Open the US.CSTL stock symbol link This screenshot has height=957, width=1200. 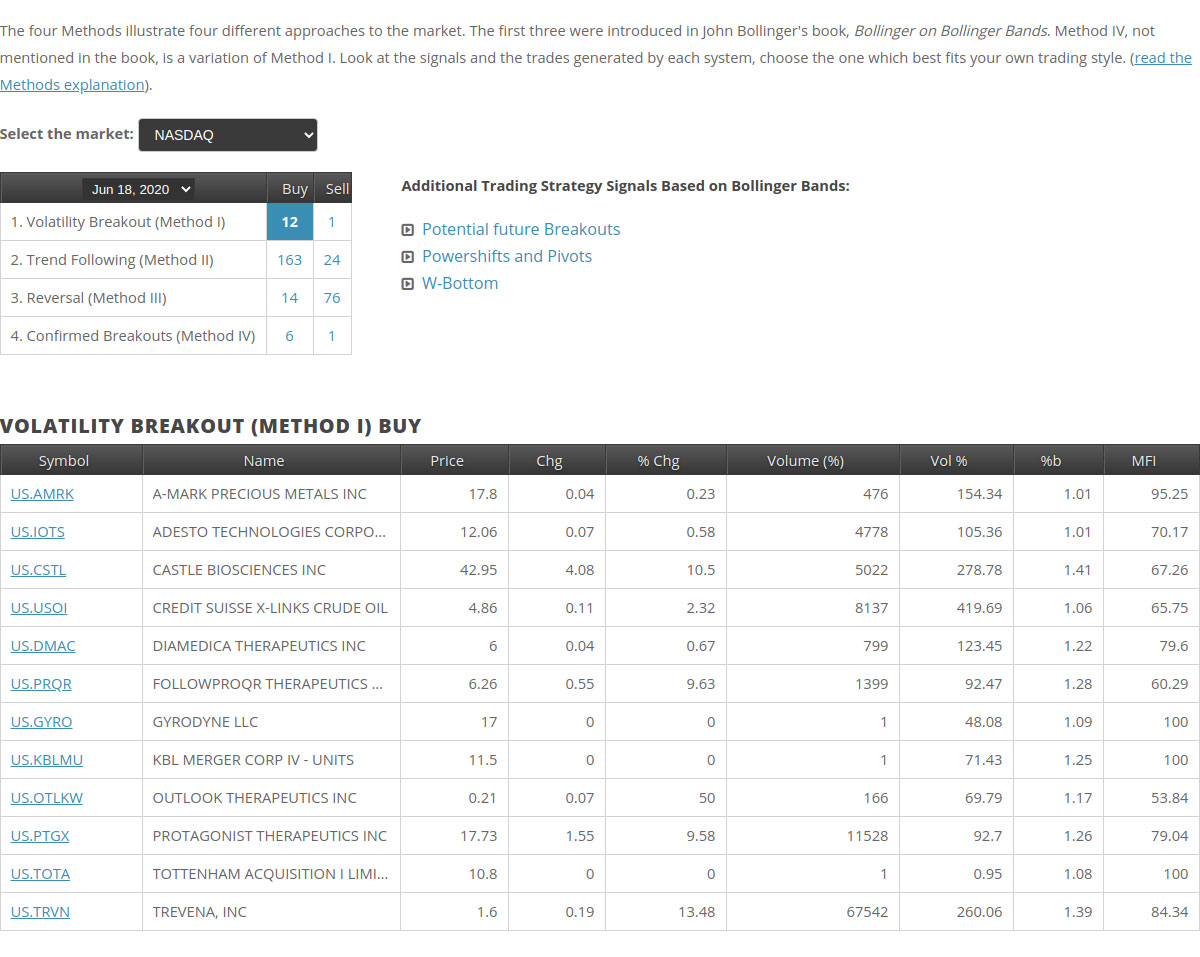38,570
